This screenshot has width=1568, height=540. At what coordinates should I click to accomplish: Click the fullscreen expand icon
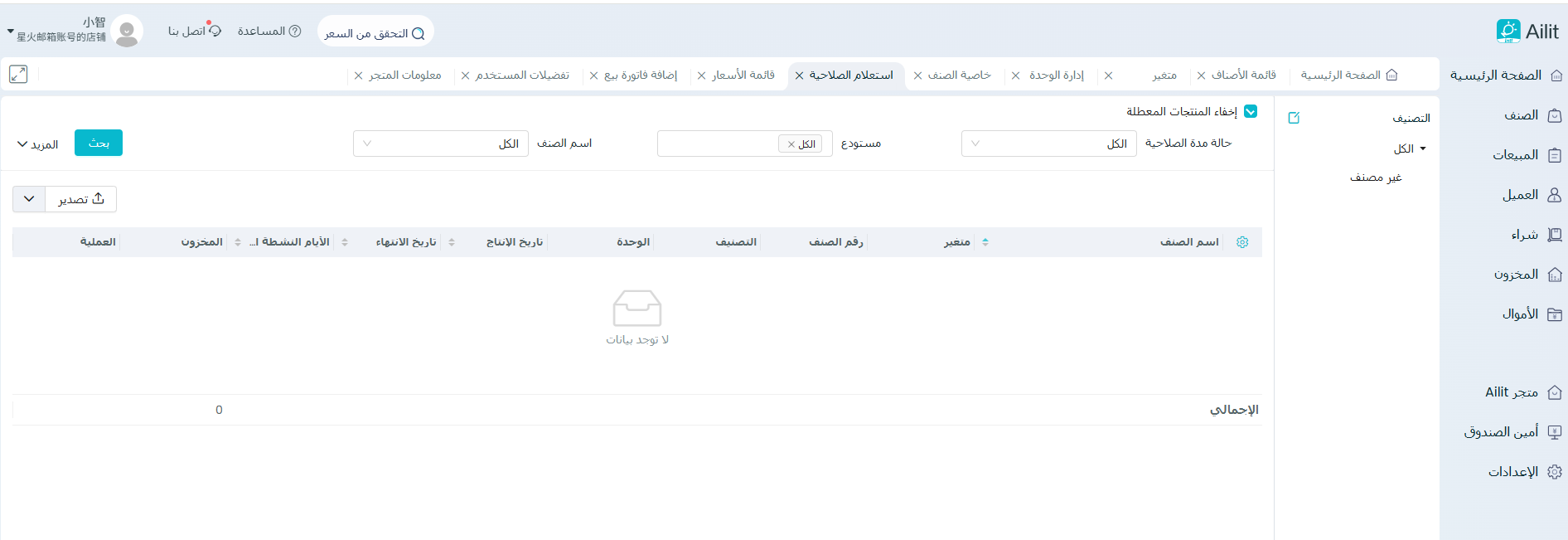point(18,74)
